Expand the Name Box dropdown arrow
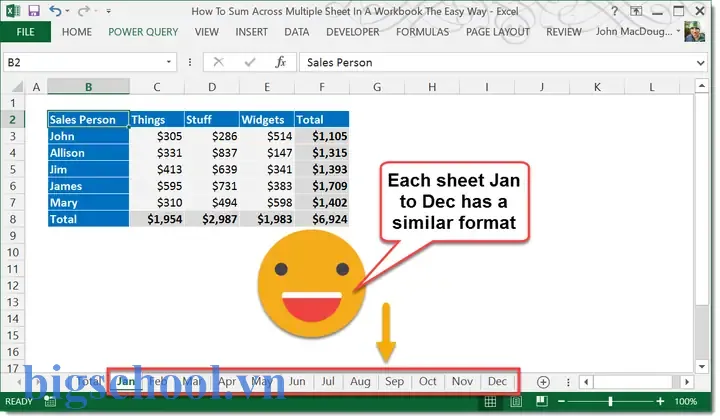Image resolution: width=720 pixels, height=420 pixels. tap(169, 62)
